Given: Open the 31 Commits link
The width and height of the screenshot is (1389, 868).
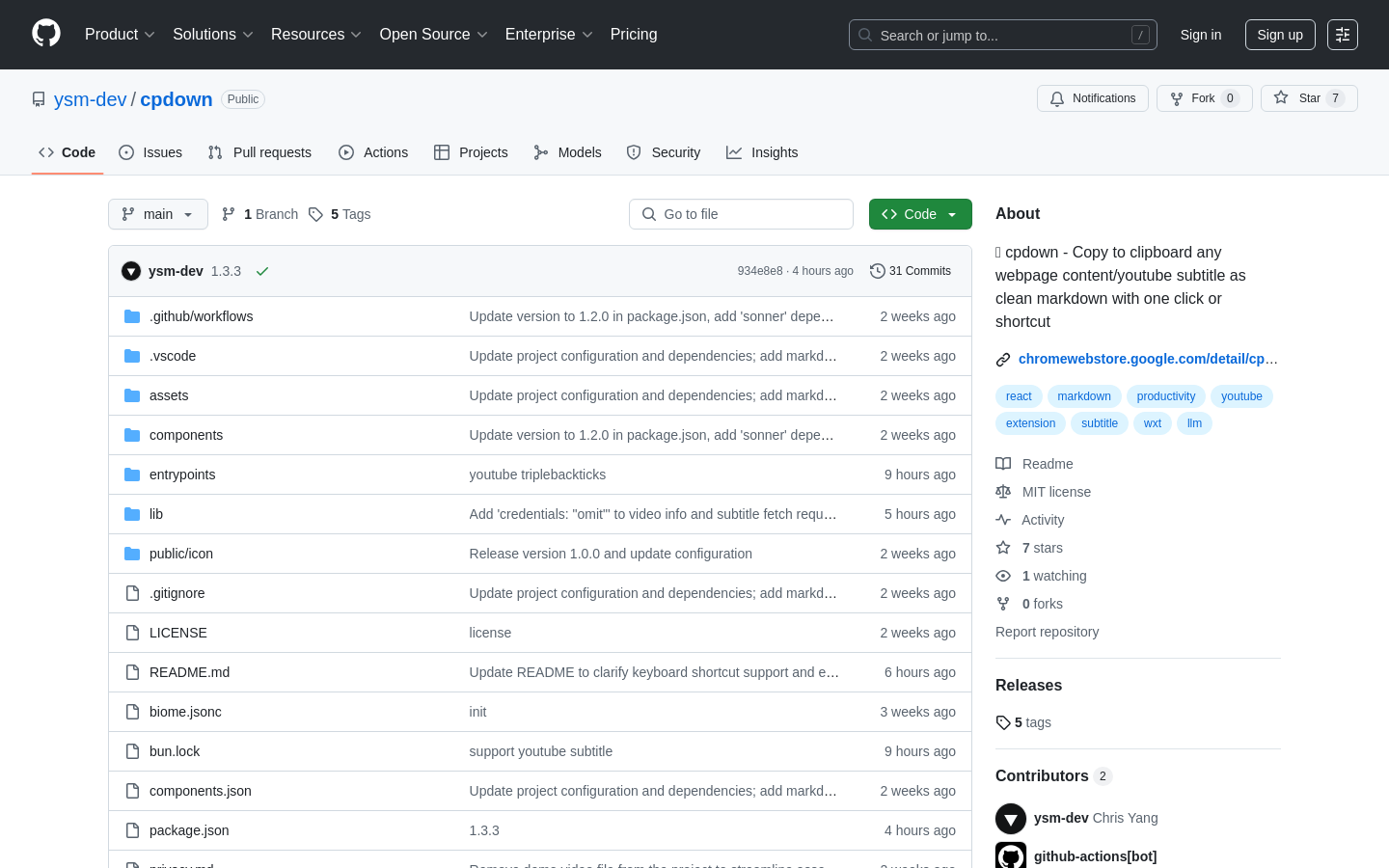Looking at the screenshot, I should tap(911, 271).
